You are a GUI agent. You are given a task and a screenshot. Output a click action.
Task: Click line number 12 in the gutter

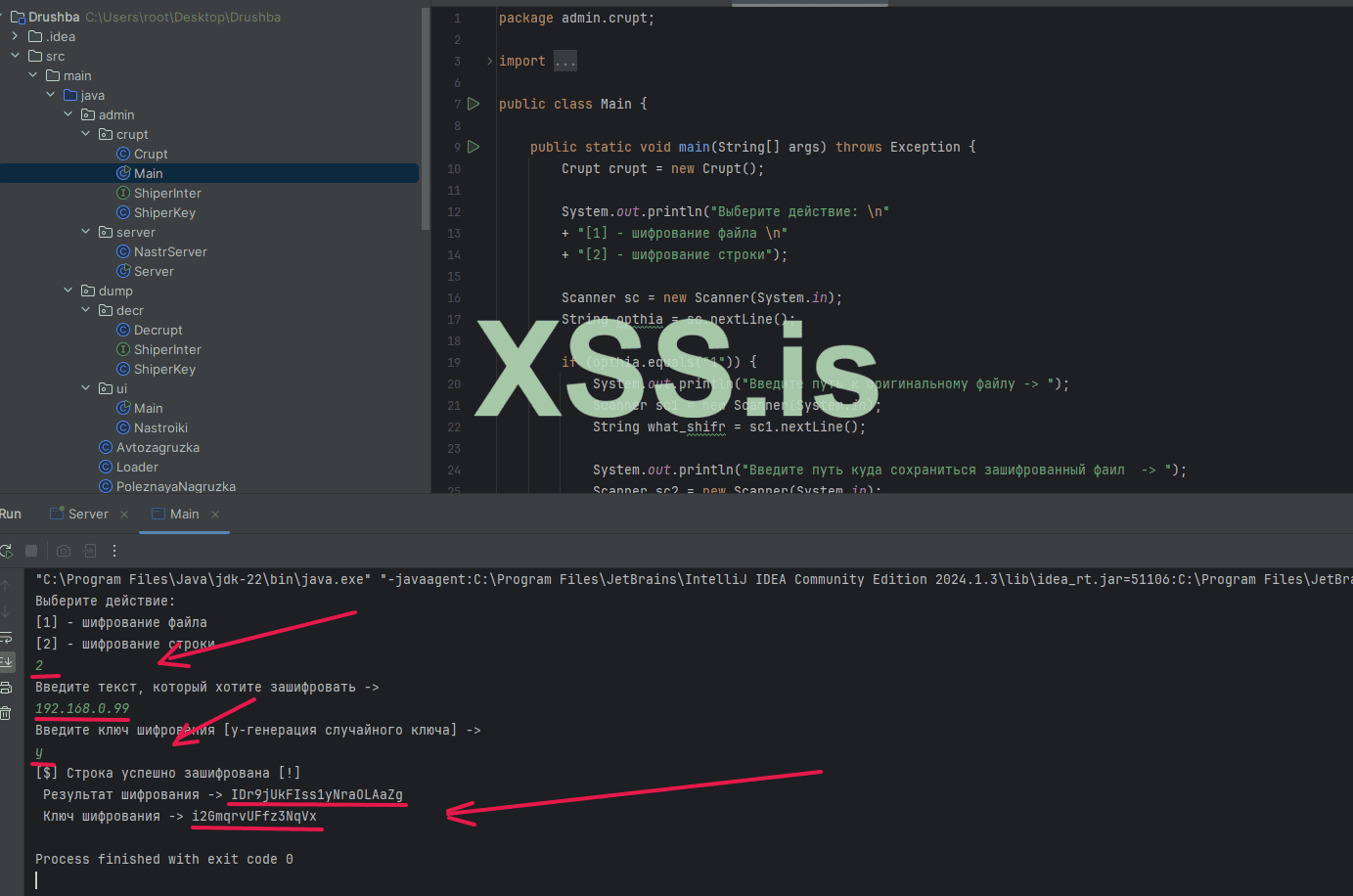(454, 211)
